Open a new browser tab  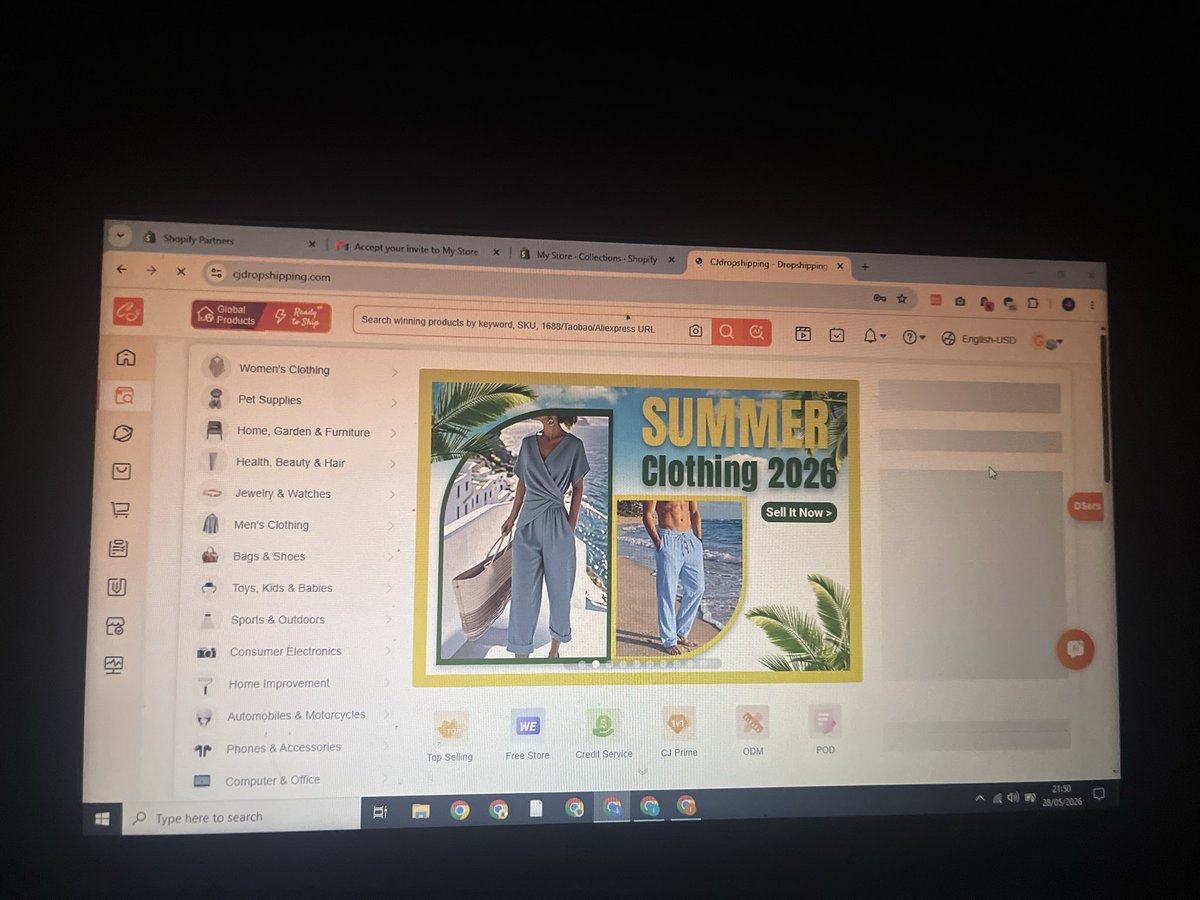865,267
